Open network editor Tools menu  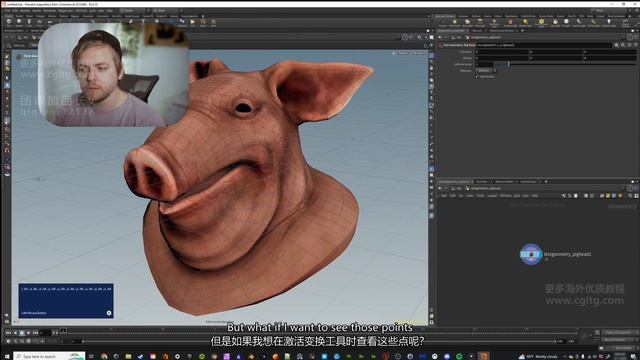480,196
